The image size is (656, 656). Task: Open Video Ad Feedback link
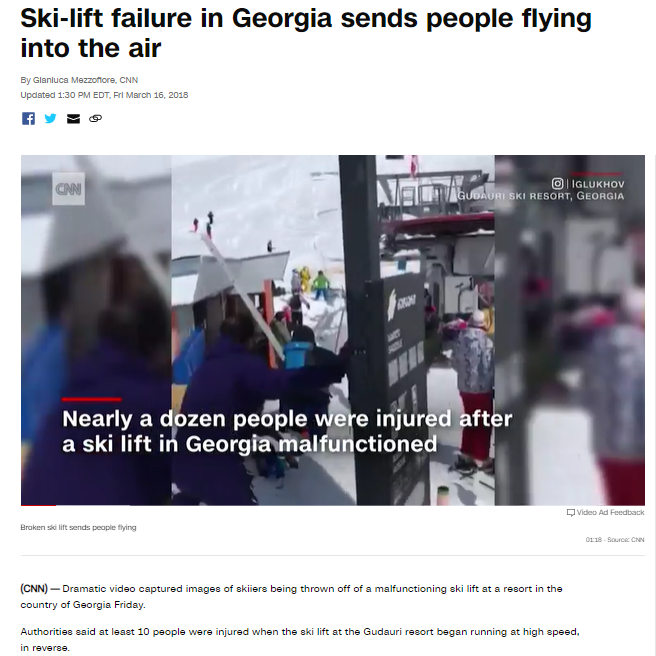click(610, 512)
